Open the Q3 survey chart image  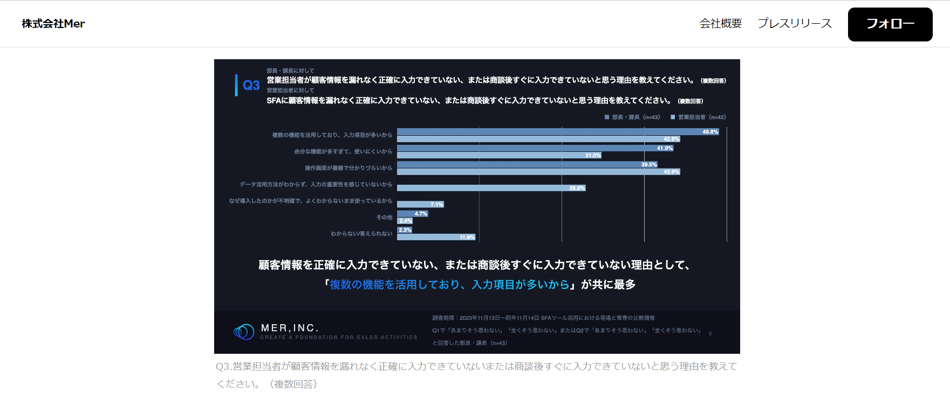[477, 206]
